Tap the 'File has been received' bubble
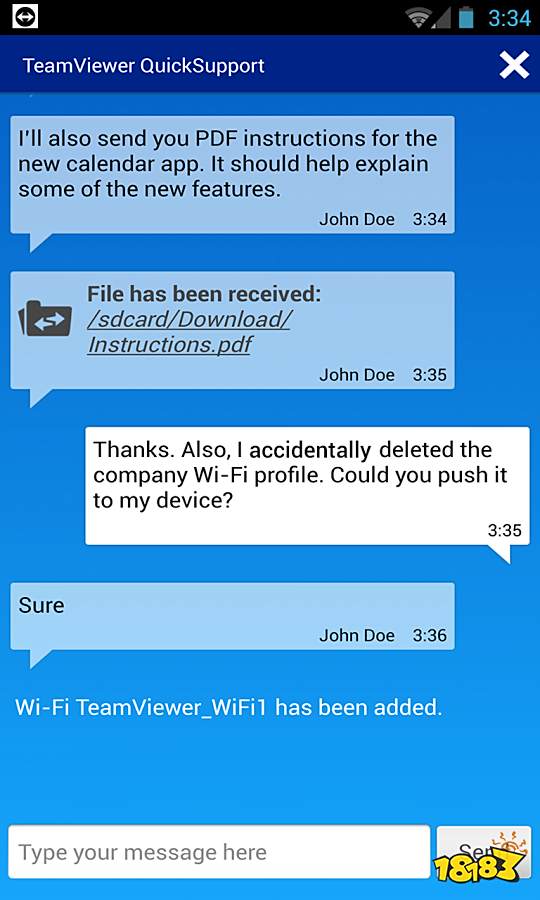Screen dimensions: 540x900 (232, 331)
